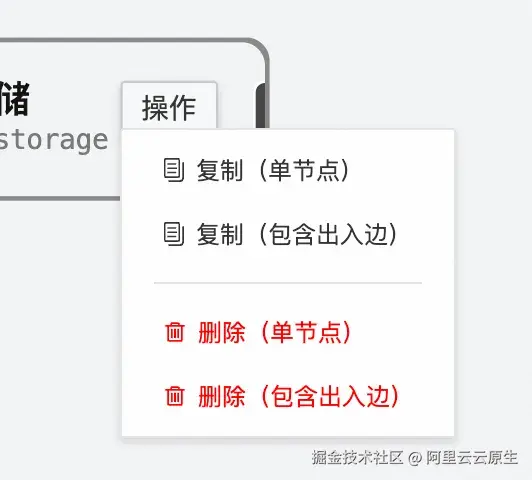Image resolution: width=532 pixels, height=480 pixels.
Task: Click the red trash icon beside 删除（单节点）
Action: coord(175,332)
